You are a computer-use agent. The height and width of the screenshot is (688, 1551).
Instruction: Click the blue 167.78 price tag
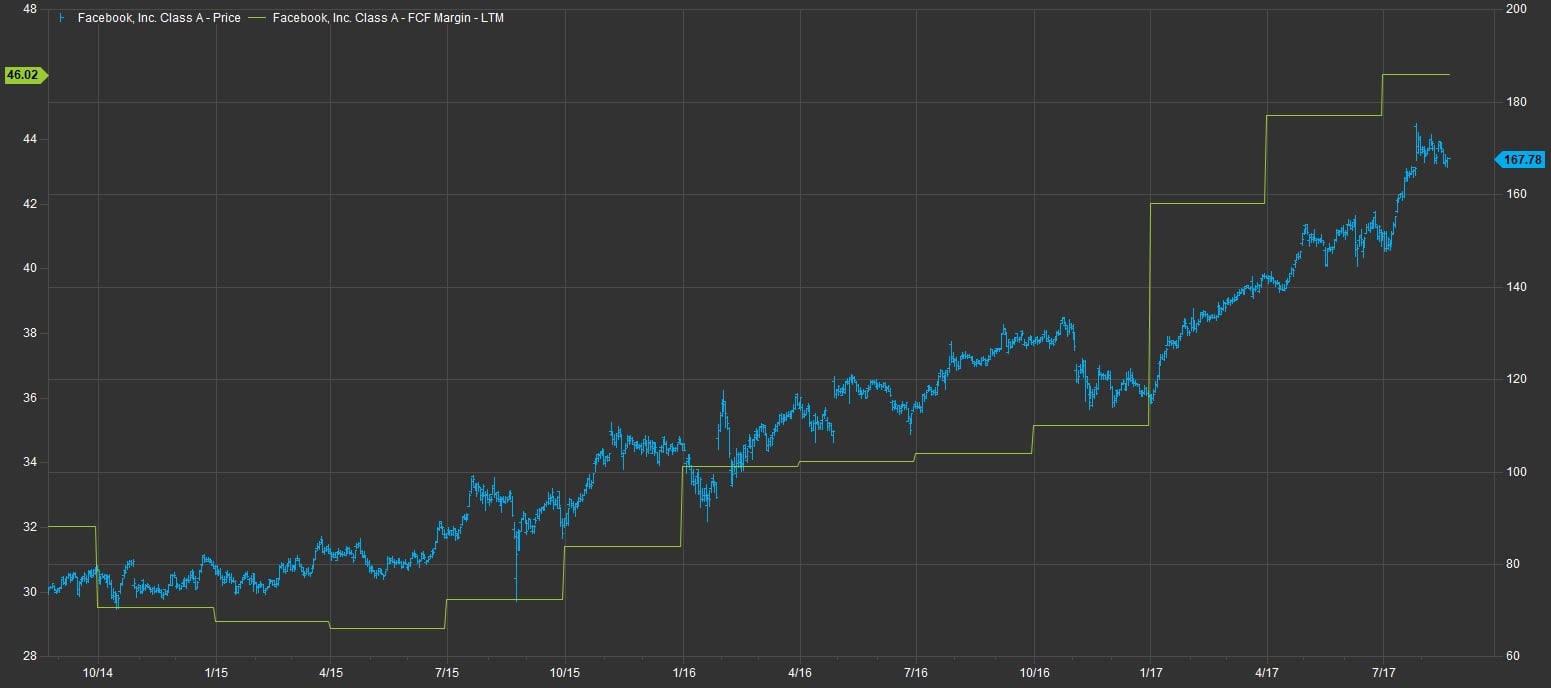click(x=1522, y=159)
